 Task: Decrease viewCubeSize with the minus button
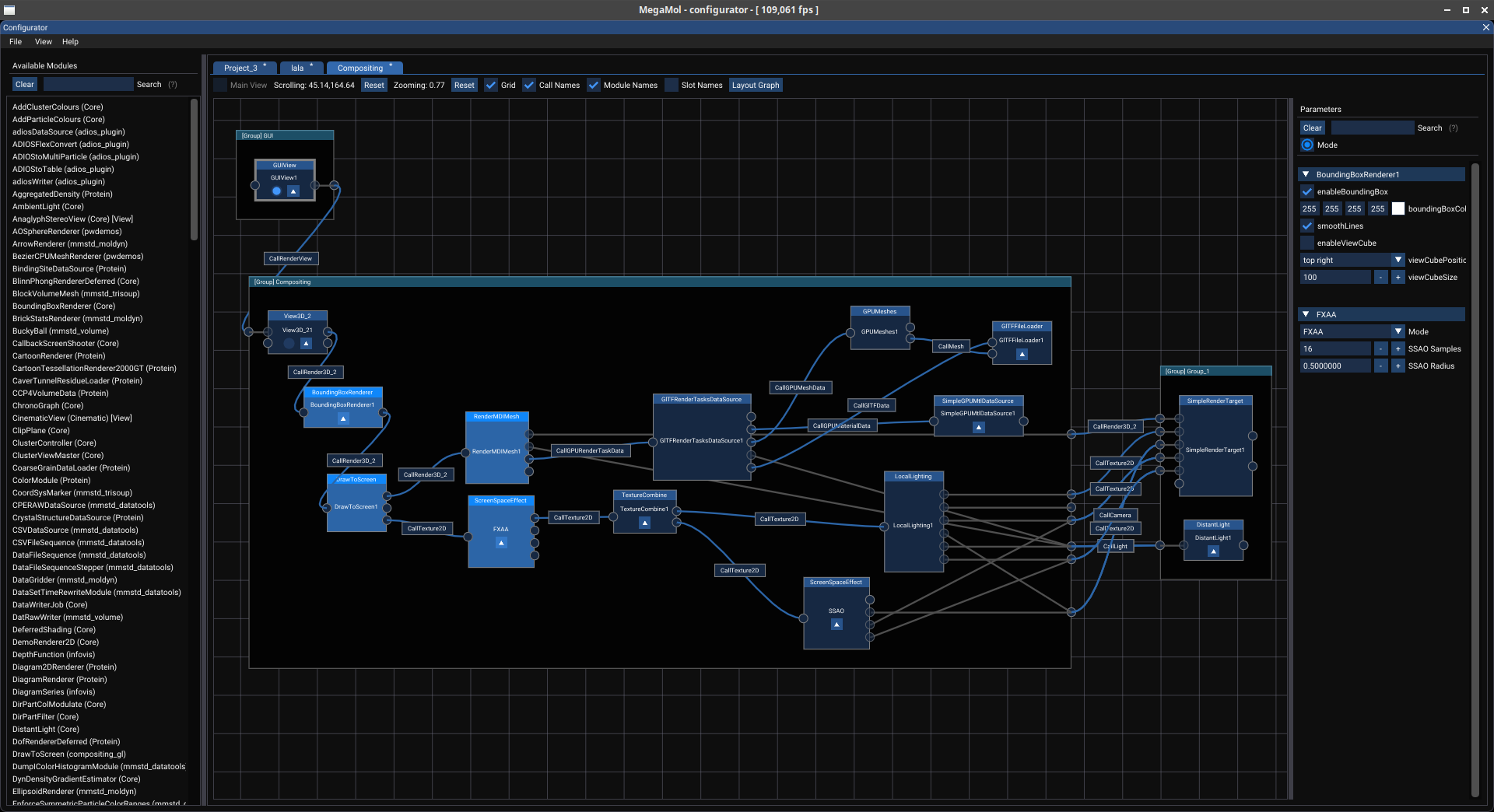[x=1381, y=278]
